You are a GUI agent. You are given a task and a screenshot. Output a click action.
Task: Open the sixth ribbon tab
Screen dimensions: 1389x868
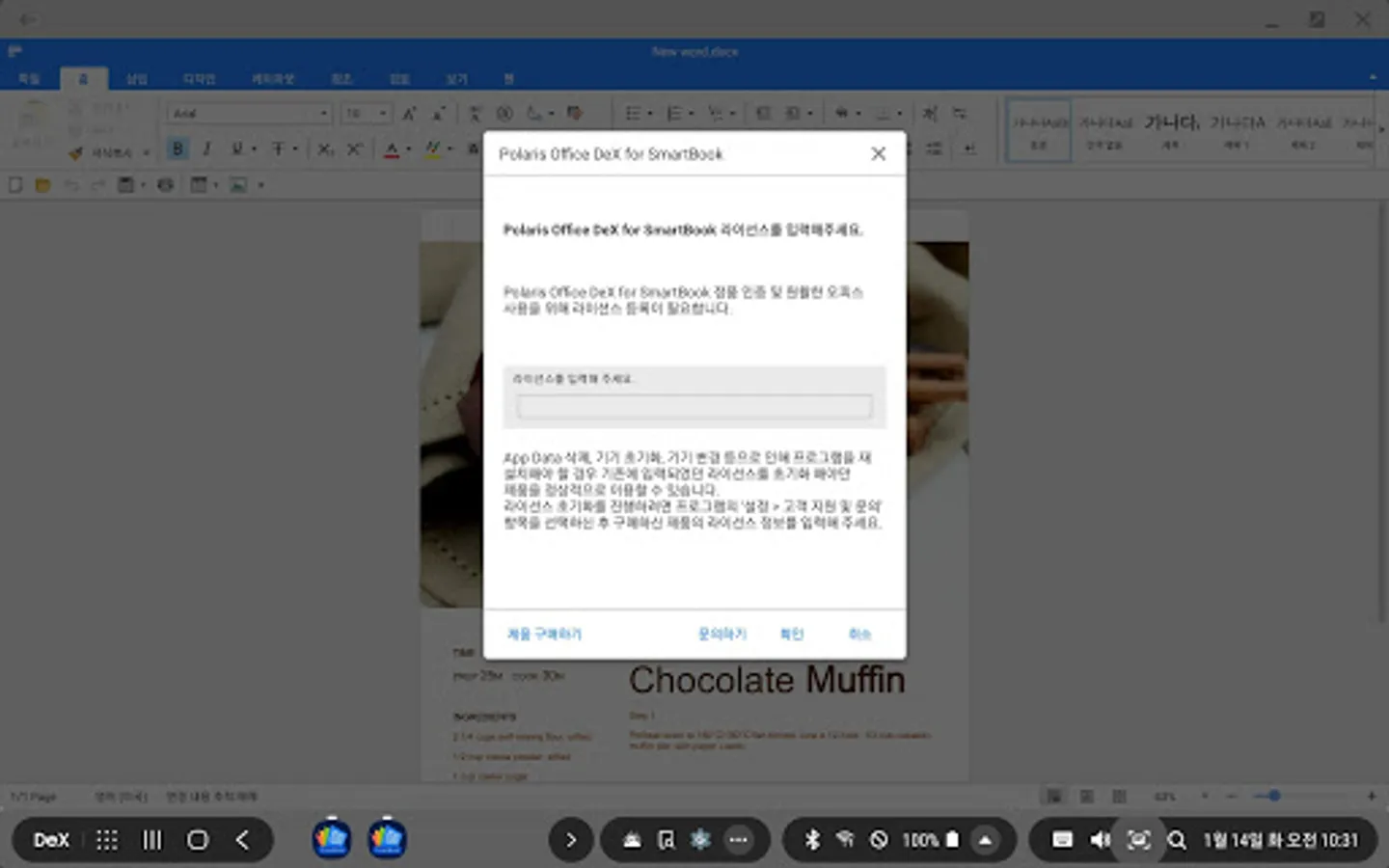click(341, 79)
